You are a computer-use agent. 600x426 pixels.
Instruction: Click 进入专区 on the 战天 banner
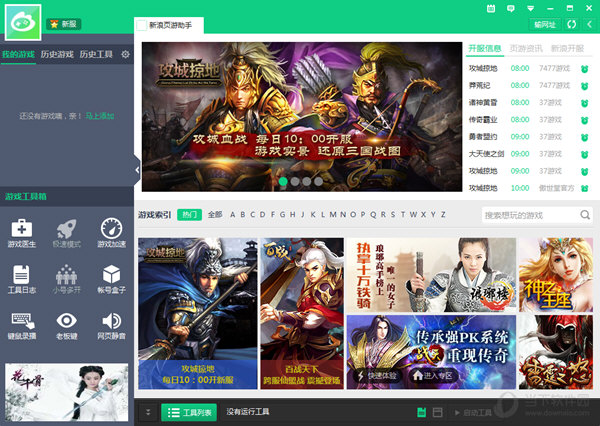(433, 375)
